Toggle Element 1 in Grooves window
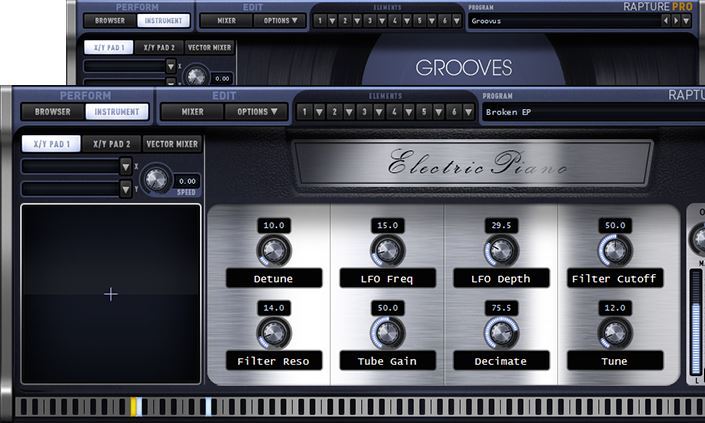This screenshot has width=705, height=423. (320, 20)
